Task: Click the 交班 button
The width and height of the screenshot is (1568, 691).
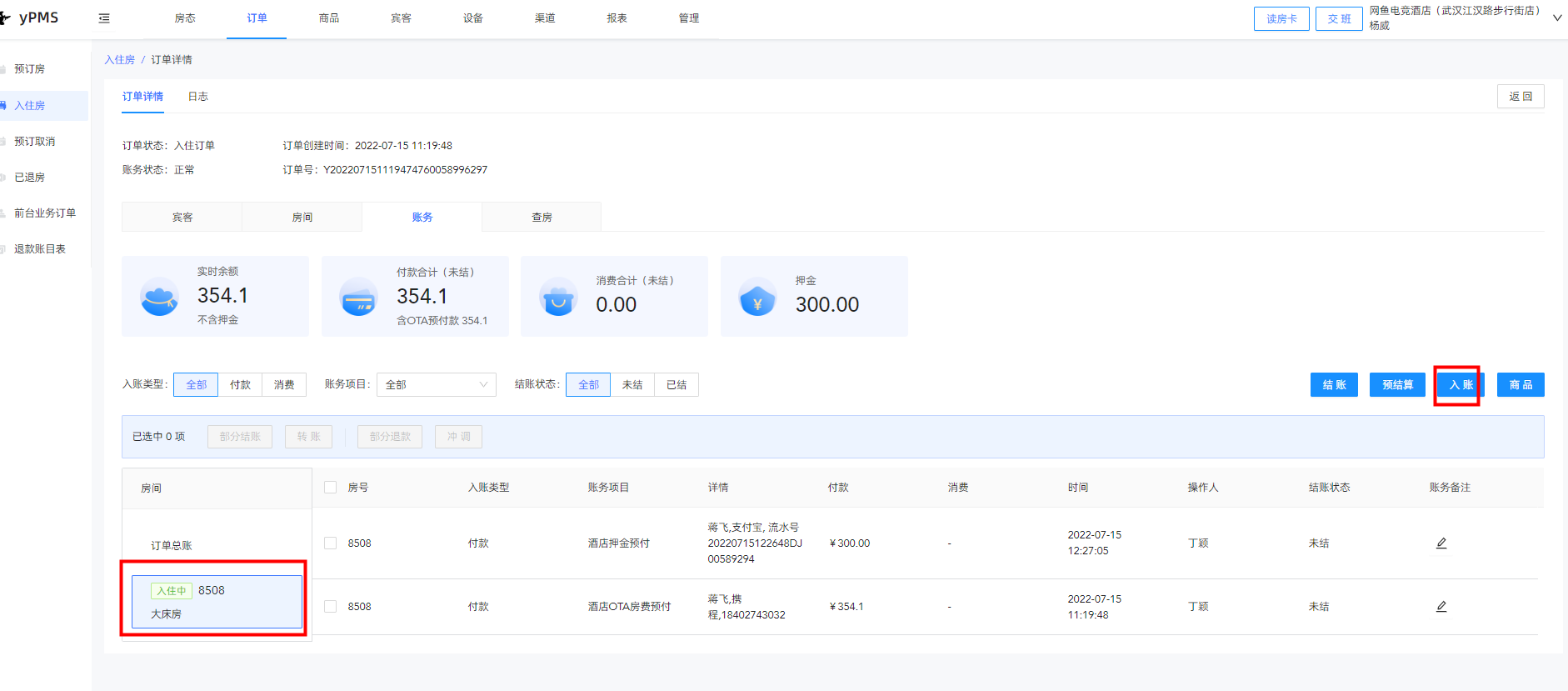Action: click(x=1339, y=19)
